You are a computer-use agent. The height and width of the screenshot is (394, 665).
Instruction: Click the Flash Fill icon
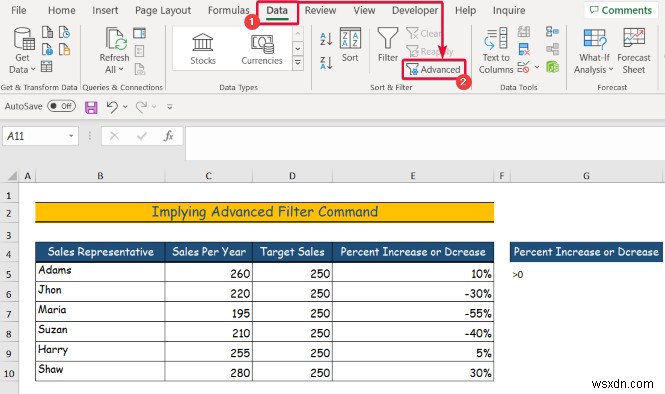(524, 32)
